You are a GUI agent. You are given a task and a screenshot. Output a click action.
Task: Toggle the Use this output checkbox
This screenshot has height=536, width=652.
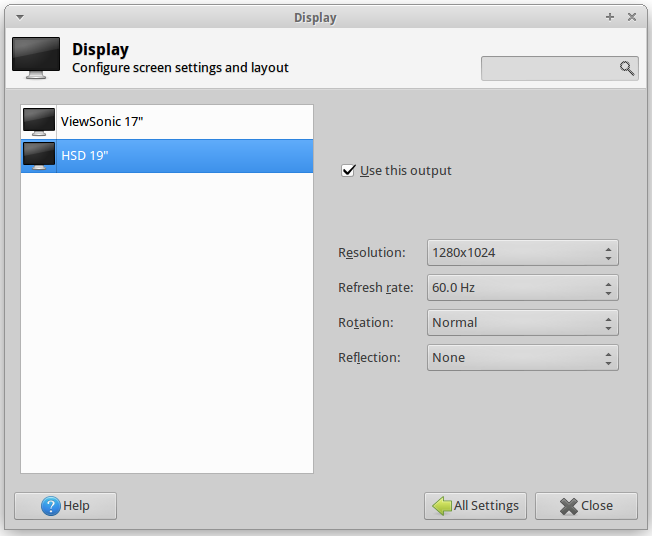point(348,170)
